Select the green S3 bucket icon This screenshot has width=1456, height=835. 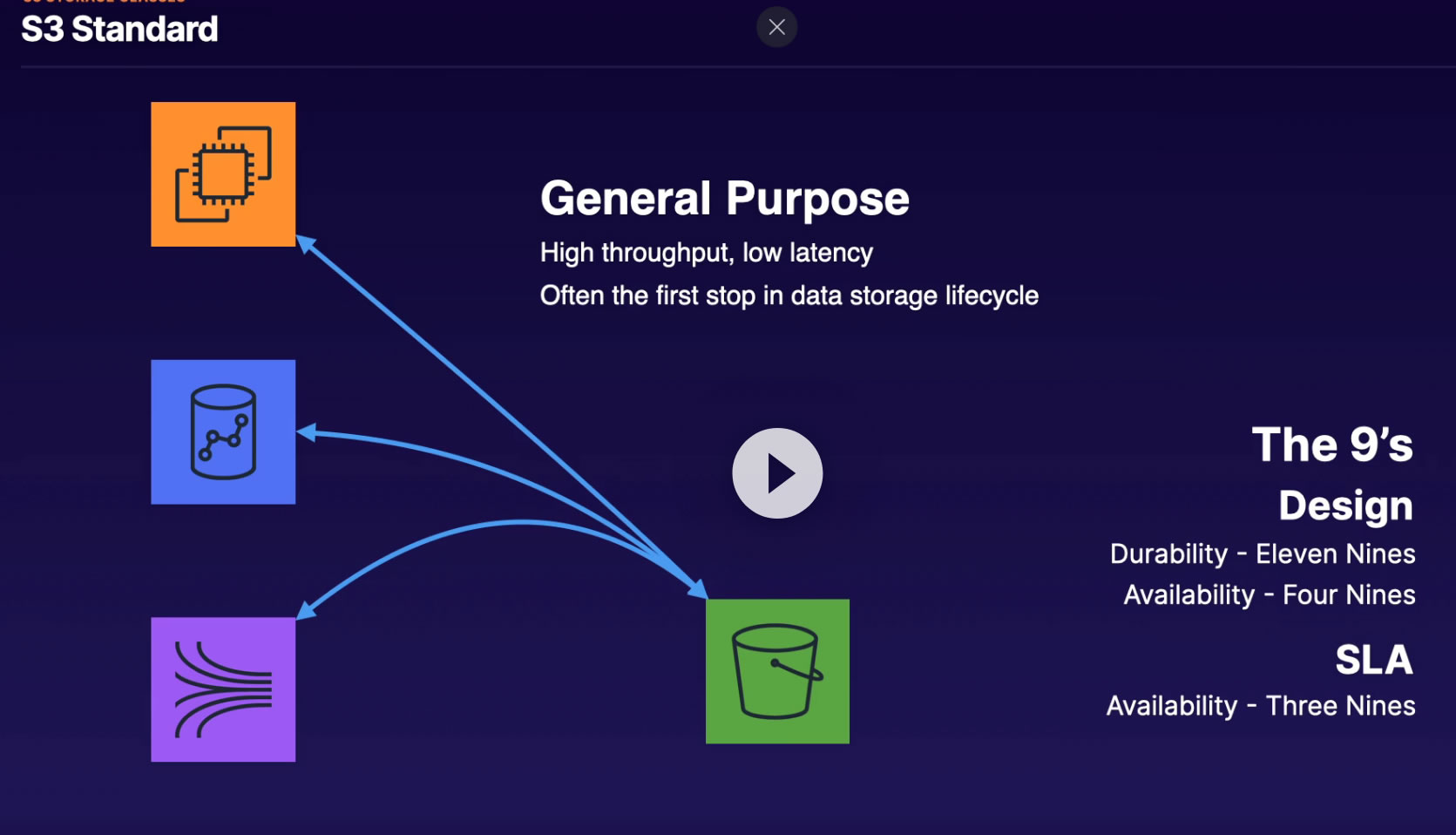[x=777, y=671]
